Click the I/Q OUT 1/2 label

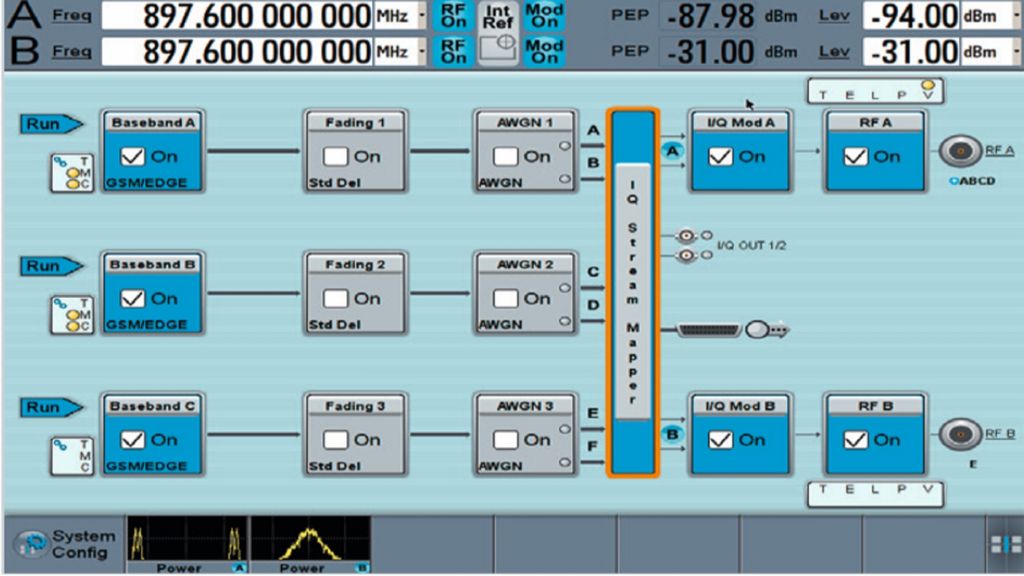click(x=751, y=246)
